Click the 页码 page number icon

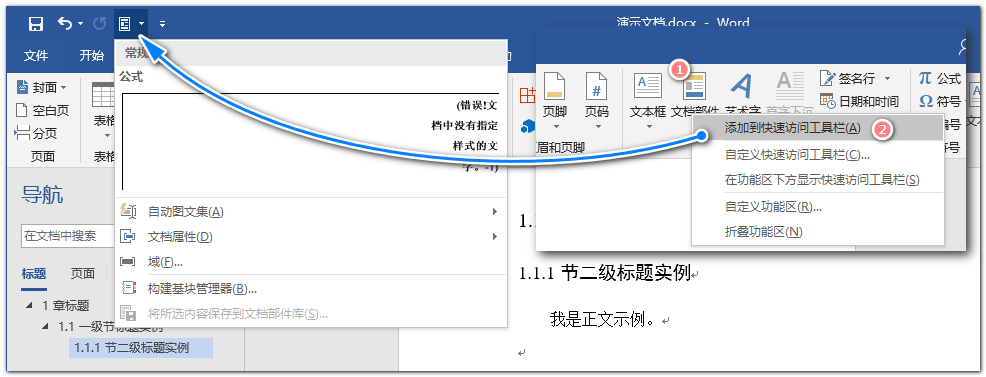click(596, 87)
